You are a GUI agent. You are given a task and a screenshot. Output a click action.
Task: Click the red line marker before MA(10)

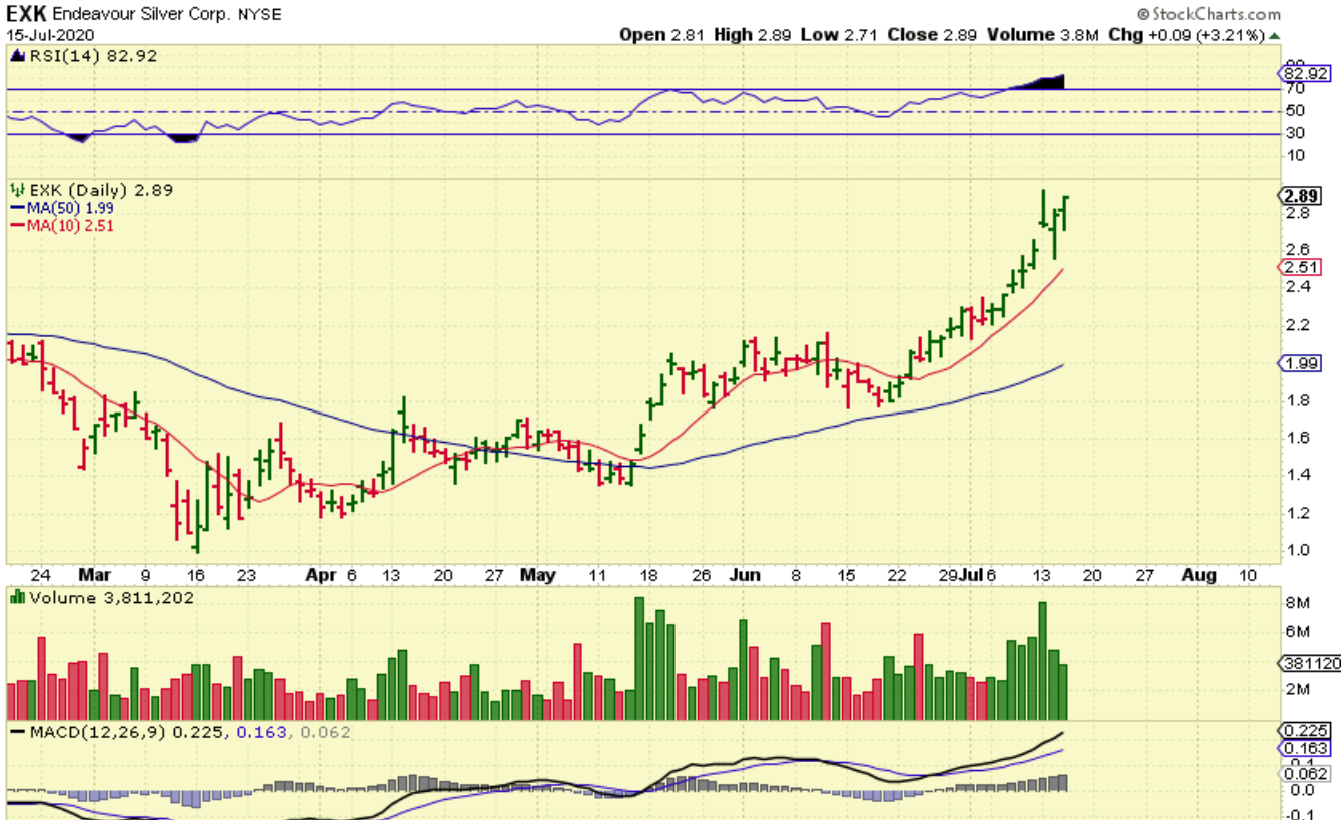coord(17,226)
